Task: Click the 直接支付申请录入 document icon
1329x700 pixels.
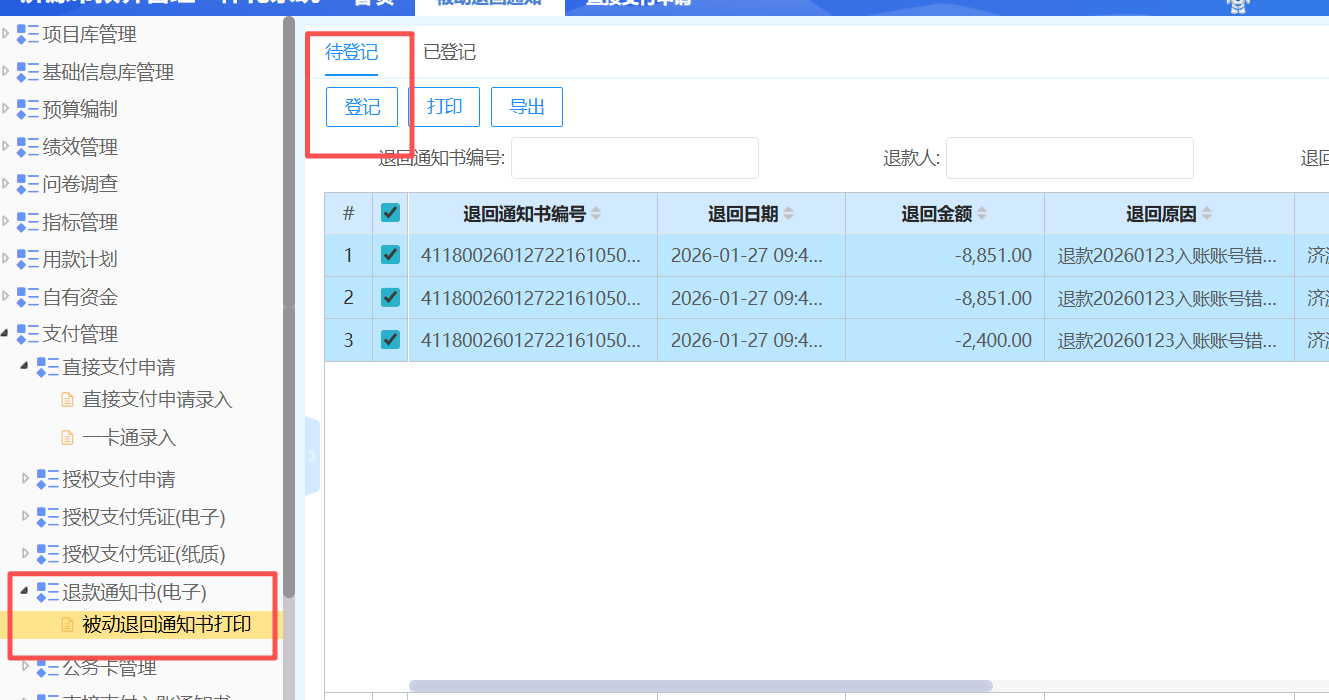Action: (x=68, y=400)
